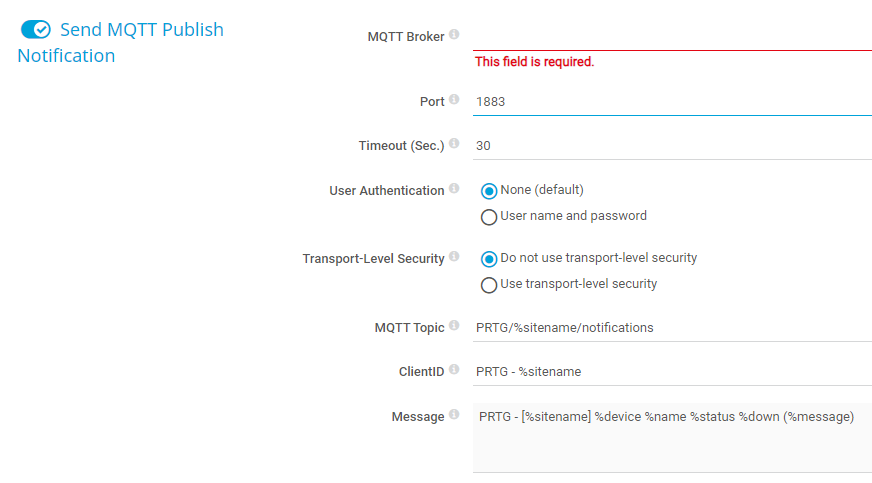Viewport: 872px width, 483px height.
Task: Choose User name and password option
Action: [489, 217]
